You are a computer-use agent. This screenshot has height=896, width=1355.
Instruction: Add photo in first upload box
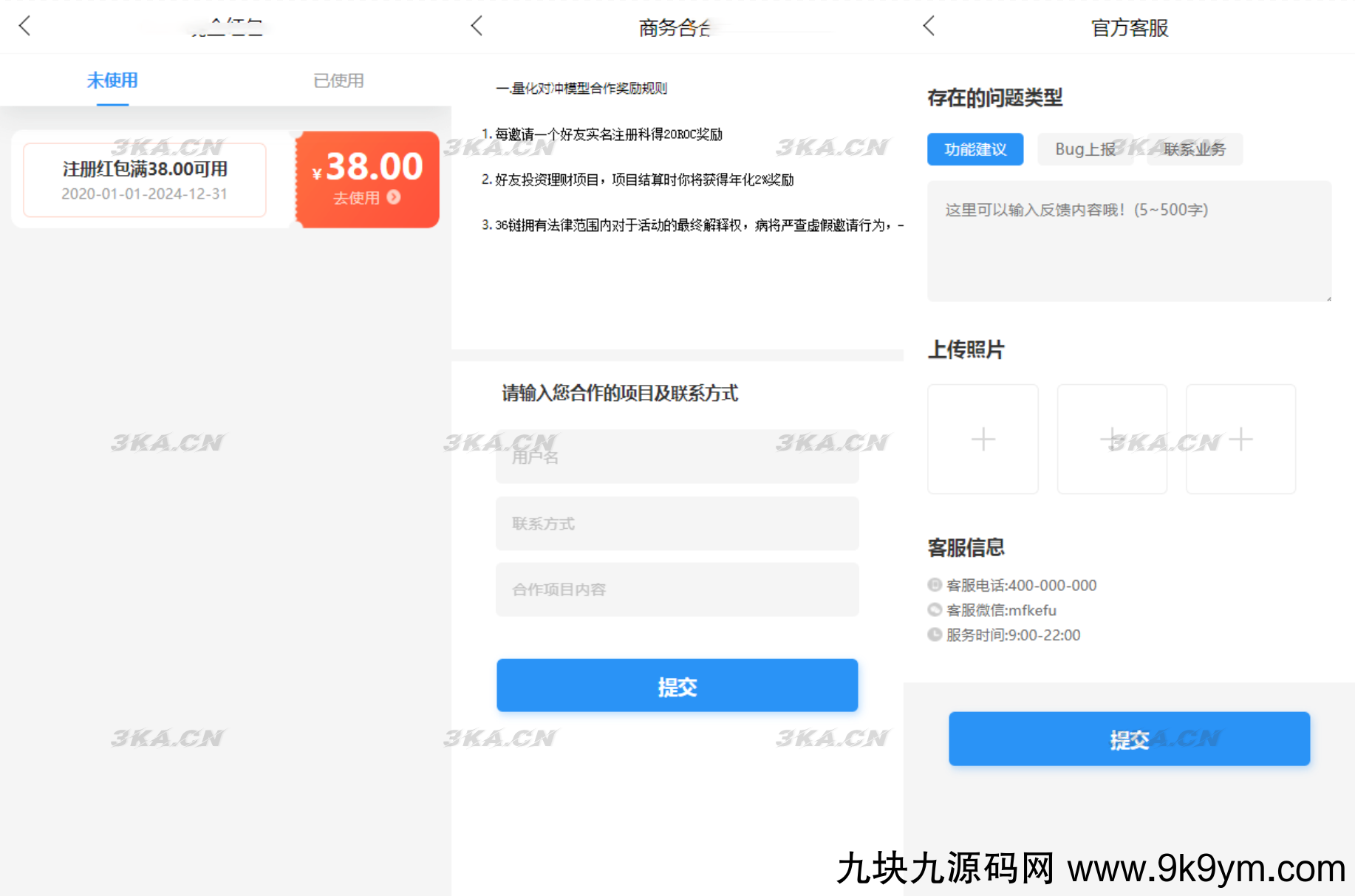983,440
